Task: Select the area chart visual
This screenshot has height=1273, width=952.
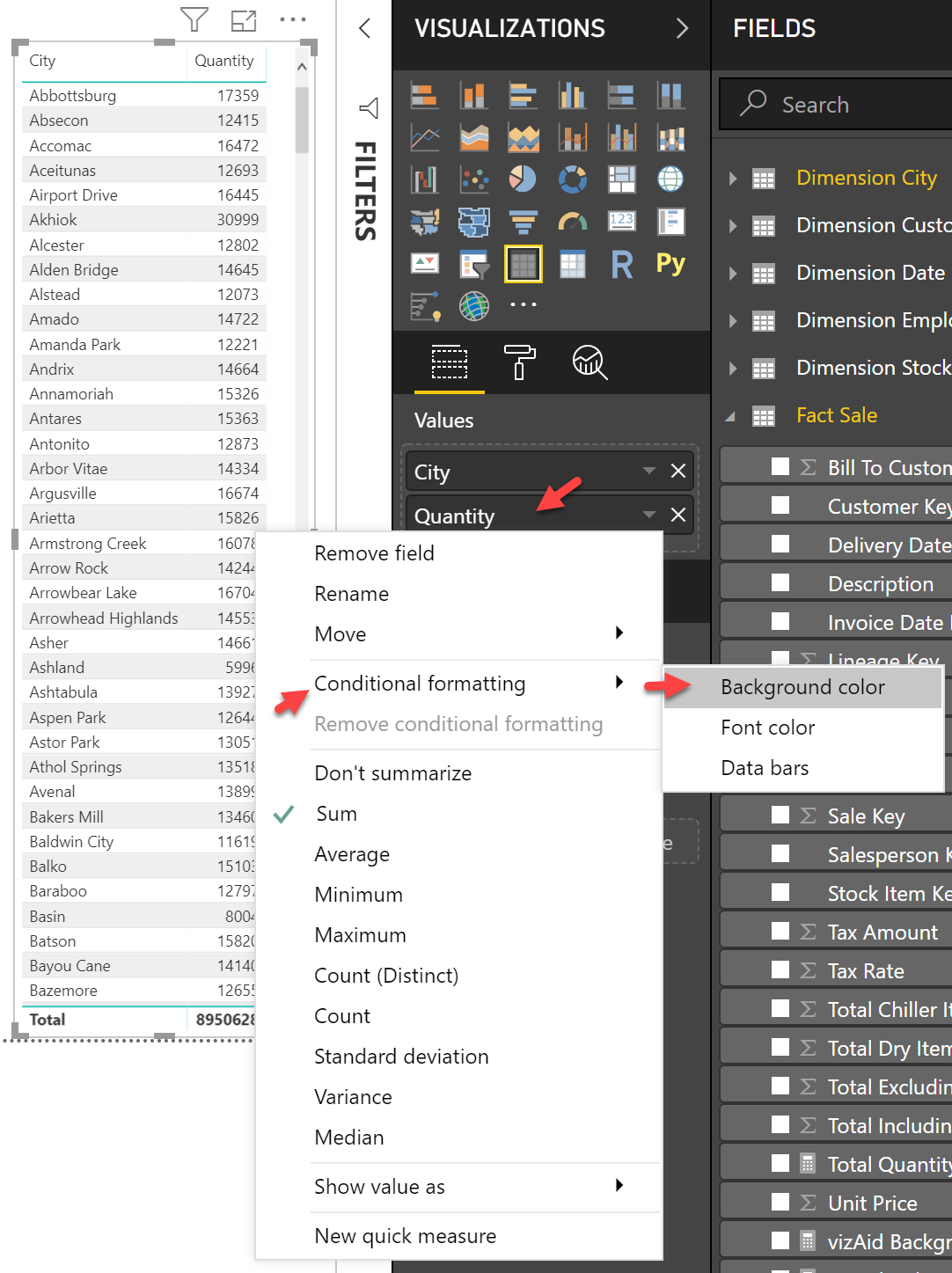Action: [x=474, y=137]
